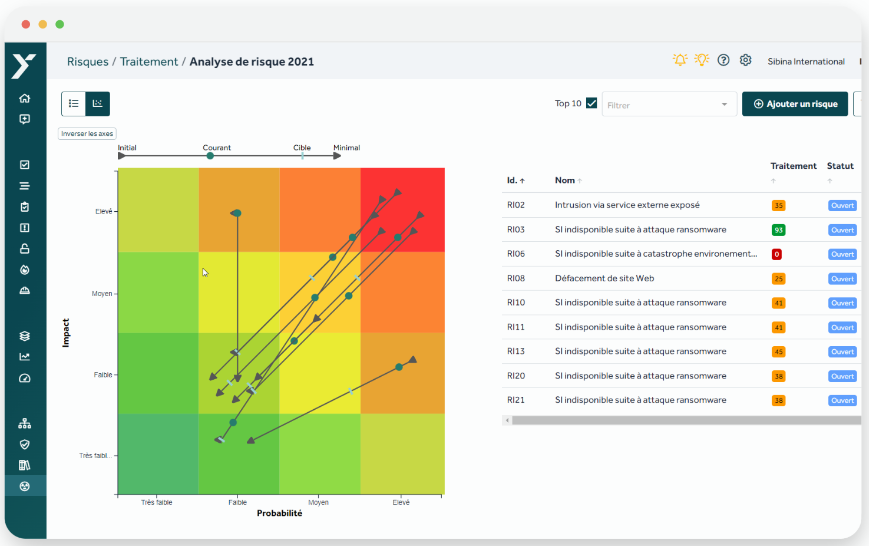Viewport: 869px width, 546px height.
Task: Go to Risques breadcrumb
Action: click(88, 62)
